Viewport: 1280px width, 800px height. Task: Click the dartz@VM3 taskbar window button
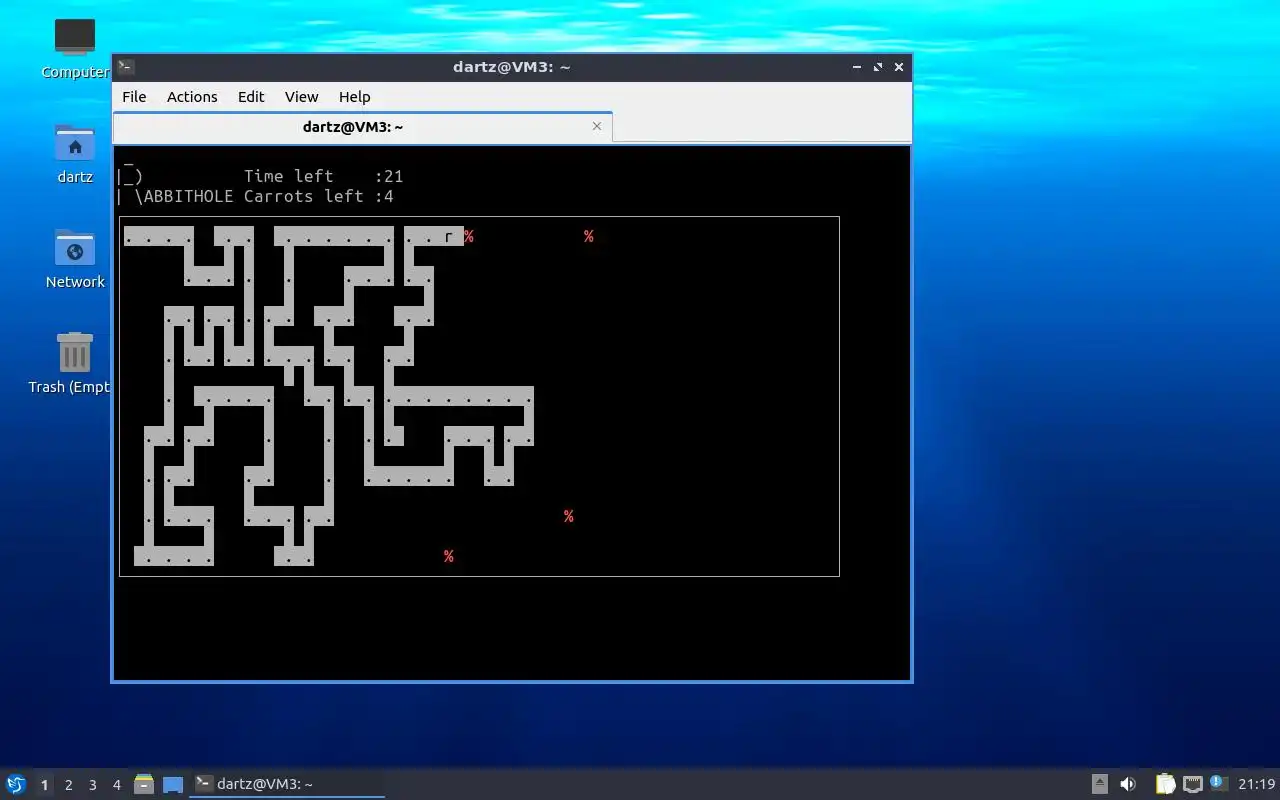tap(287, 784)
